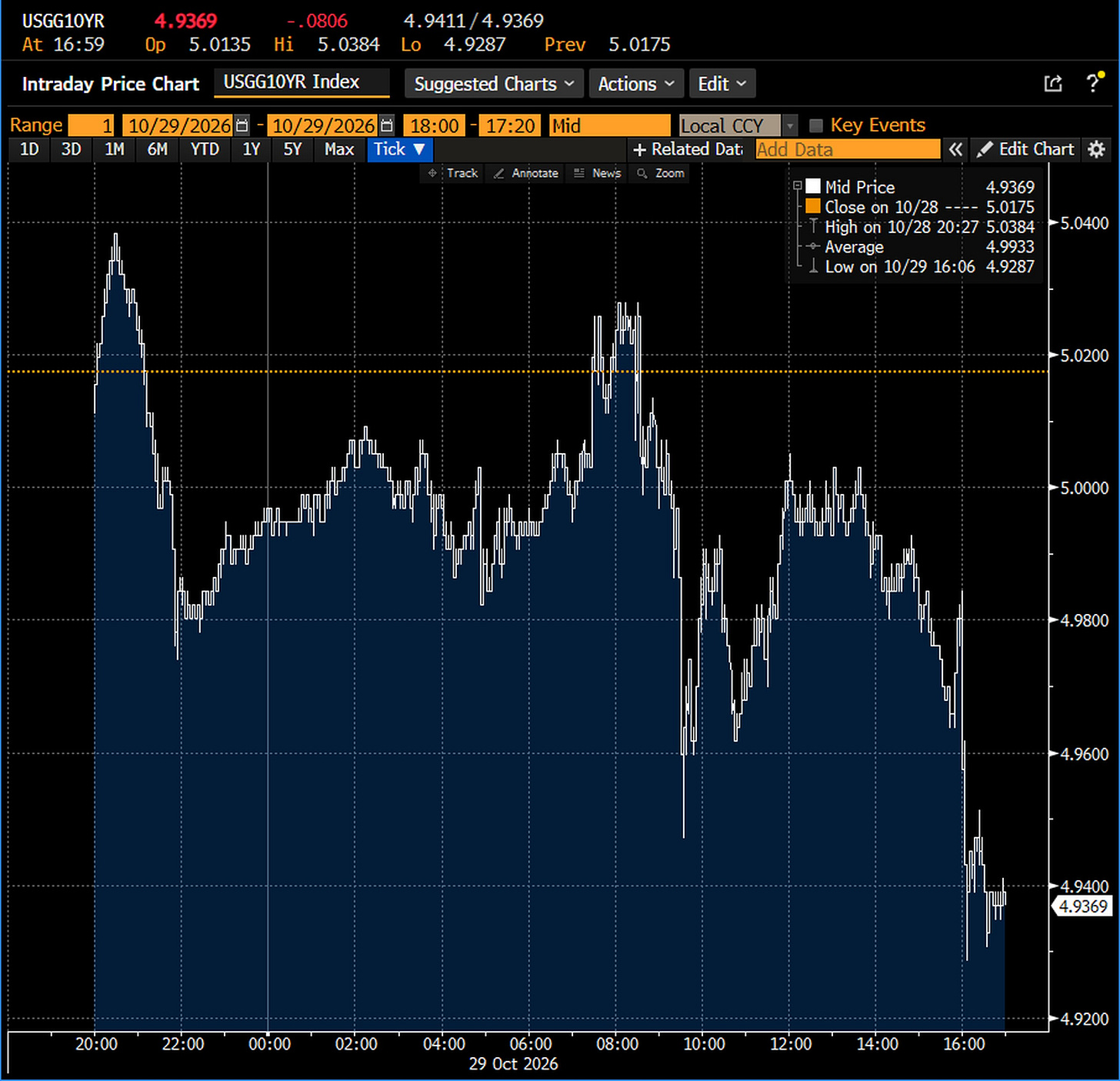Switch to the 1D range tab
The height and width of the screenshot is (1081, 1120).
coord(29,149)
